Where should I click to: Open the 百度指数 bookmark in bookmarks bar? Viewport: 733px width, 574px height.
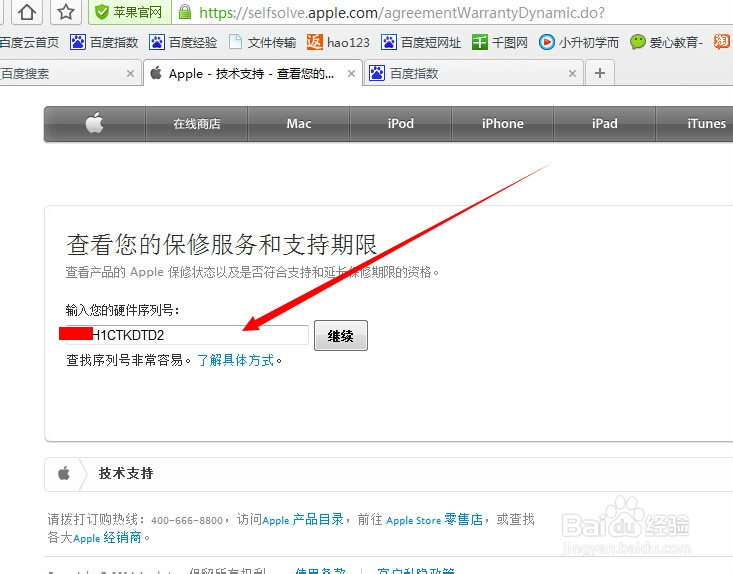(104, 43)
